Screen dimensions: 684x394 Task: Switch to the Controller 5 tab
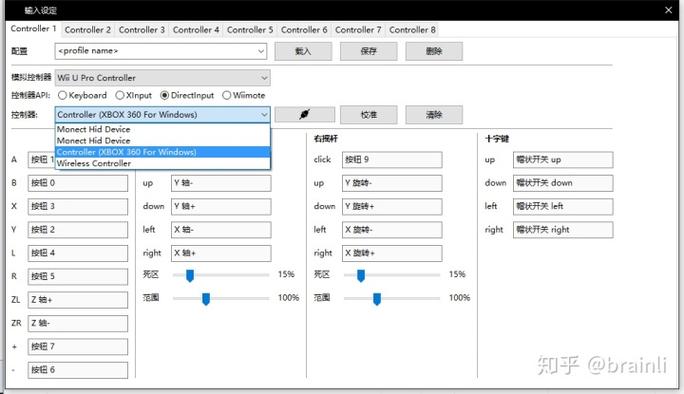tap(250, 30)
